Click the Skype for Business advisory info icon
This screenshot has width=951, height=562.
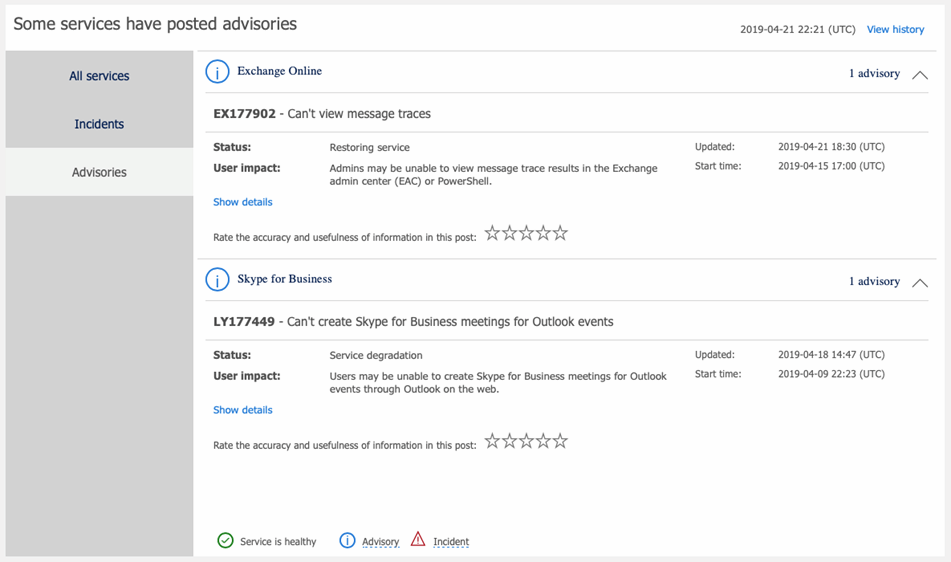(x=217, y=279)
